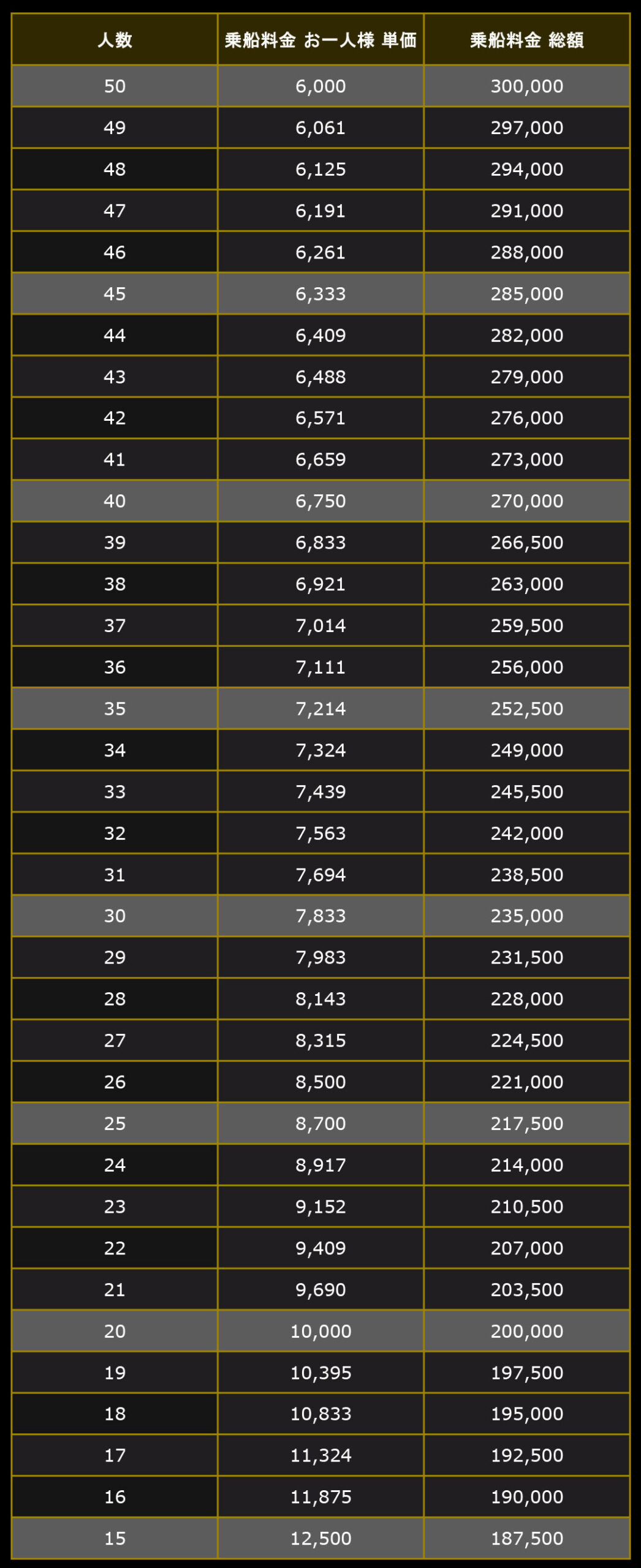Click unit price 6,750 cell
The image size is (641, 1568).
point(320,501)
